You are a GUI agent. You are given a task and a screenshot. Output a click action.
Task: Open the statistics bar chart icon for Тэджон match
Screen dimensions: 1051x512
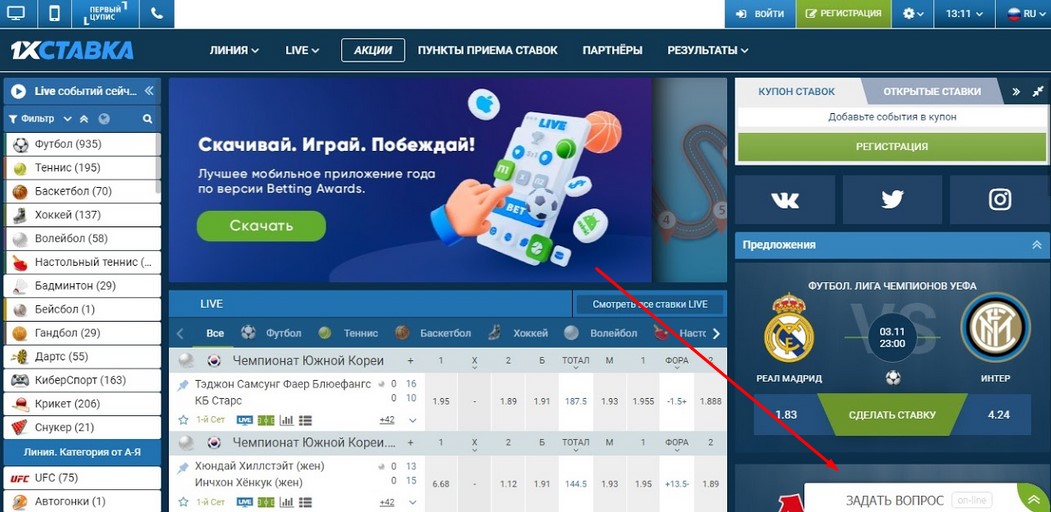(286, 420)
